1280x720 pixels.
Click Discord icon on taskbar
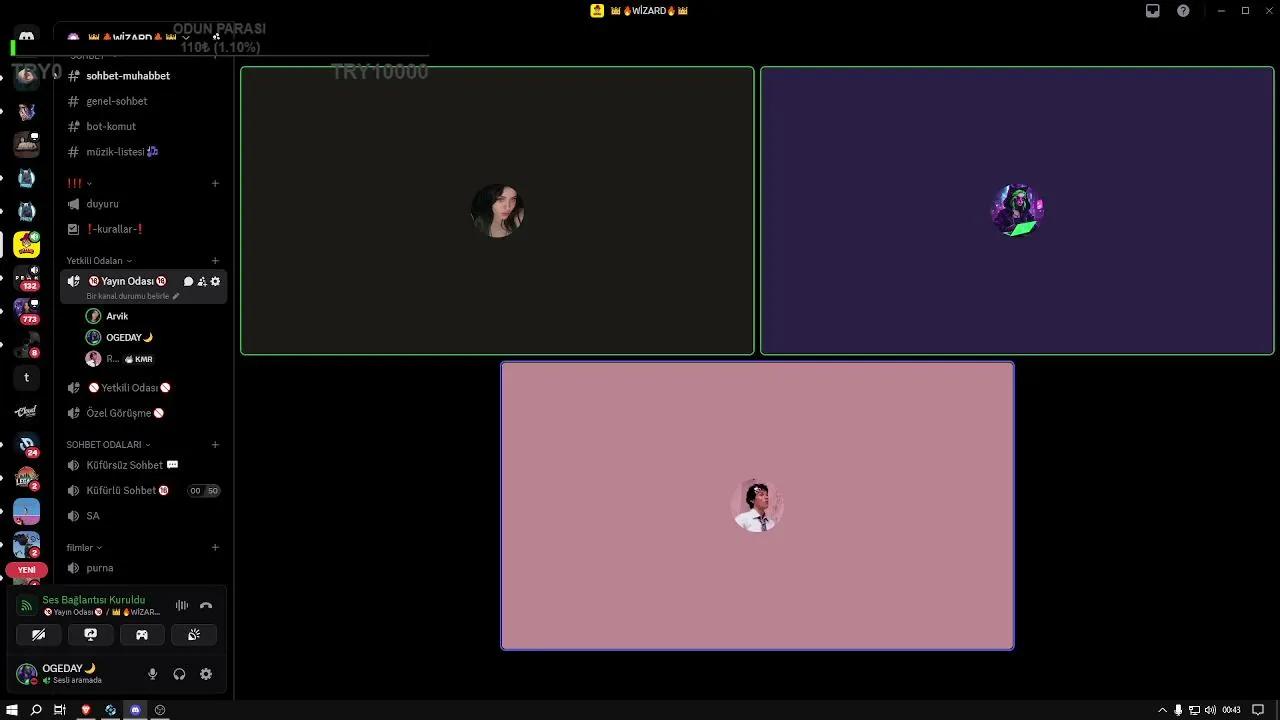[135, 710]
